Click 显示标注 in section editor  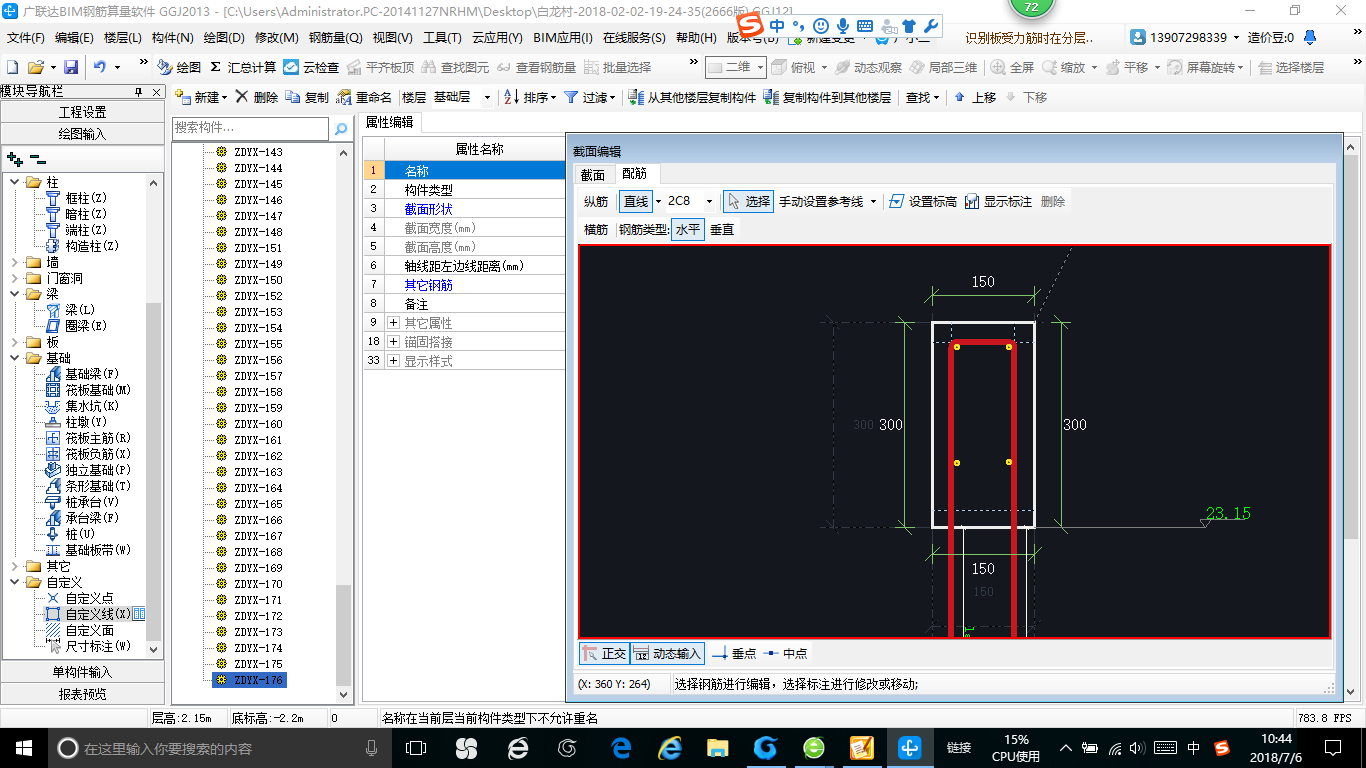point(998,201)
